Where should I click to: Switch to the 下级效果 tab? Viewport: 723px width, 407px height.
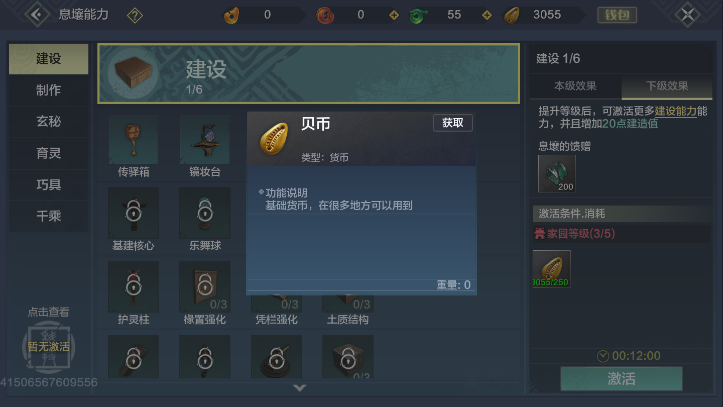point(667,86)
